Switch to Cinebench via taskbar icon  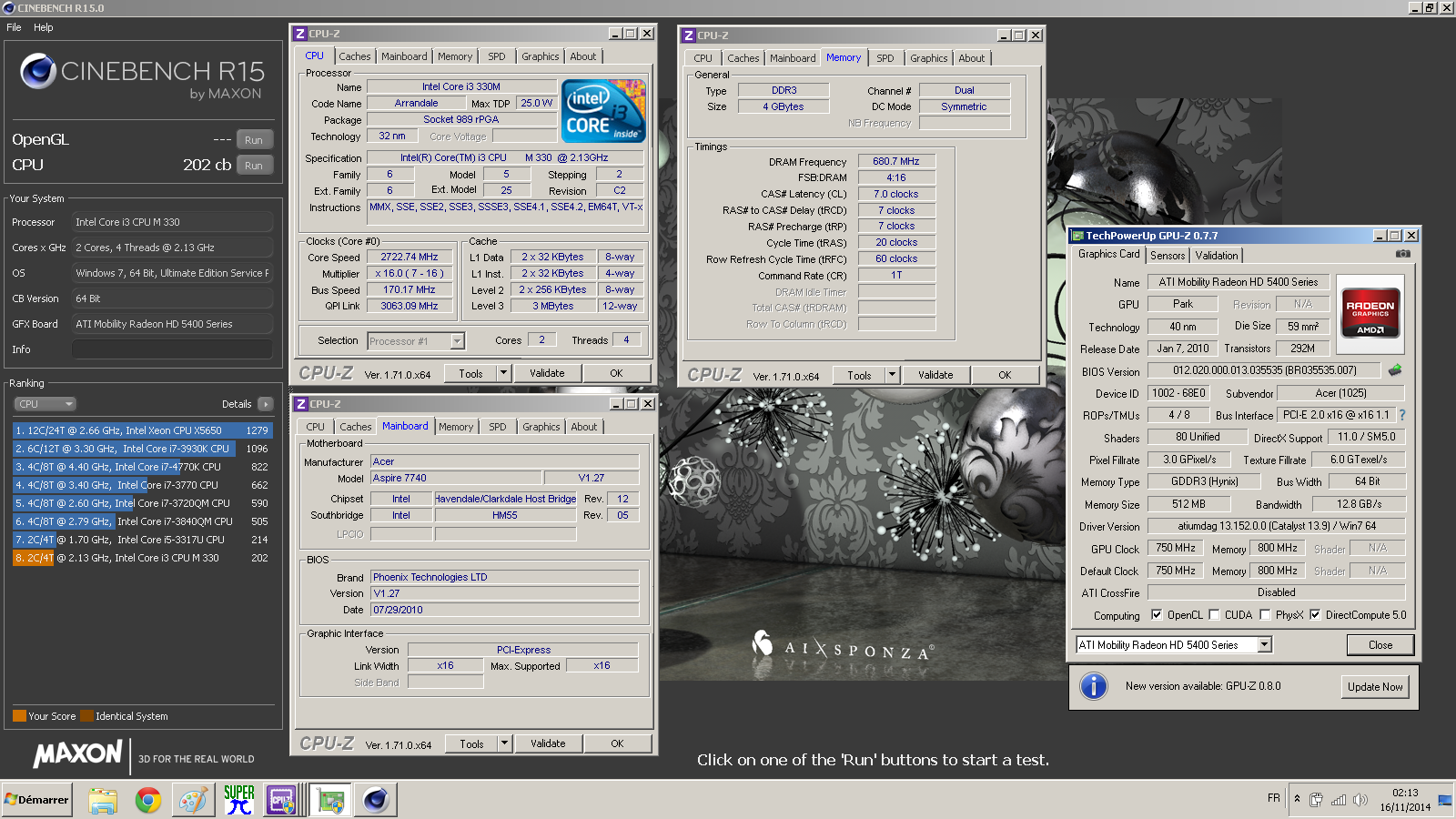click(x=376, y=801)
